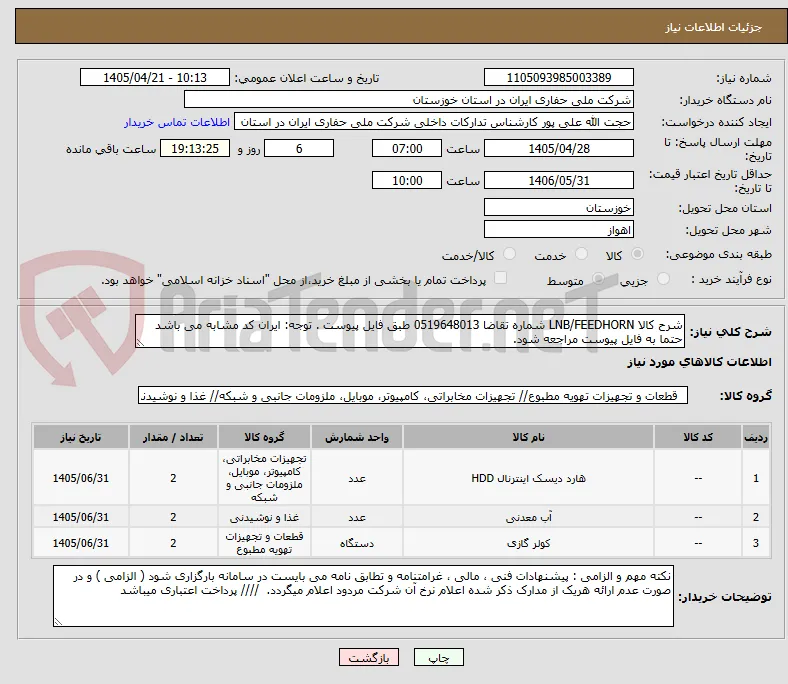
Task: Click the اطلاعات کالاهای مورد نیاز heading
Action: (x=699, y=362)
